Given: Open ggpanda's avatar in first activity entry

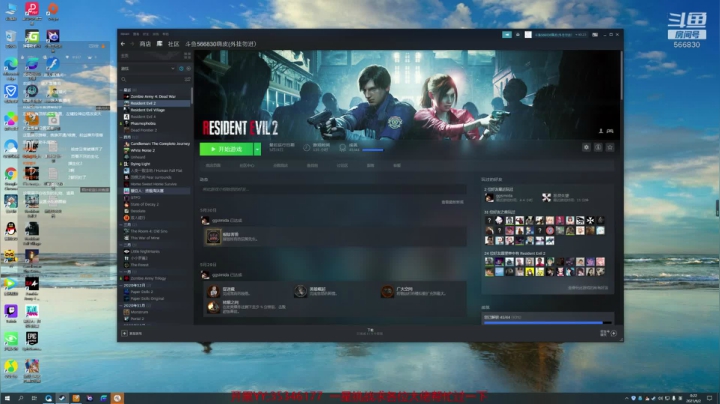Looking at the screenshot, I should [x=205, y=220].
